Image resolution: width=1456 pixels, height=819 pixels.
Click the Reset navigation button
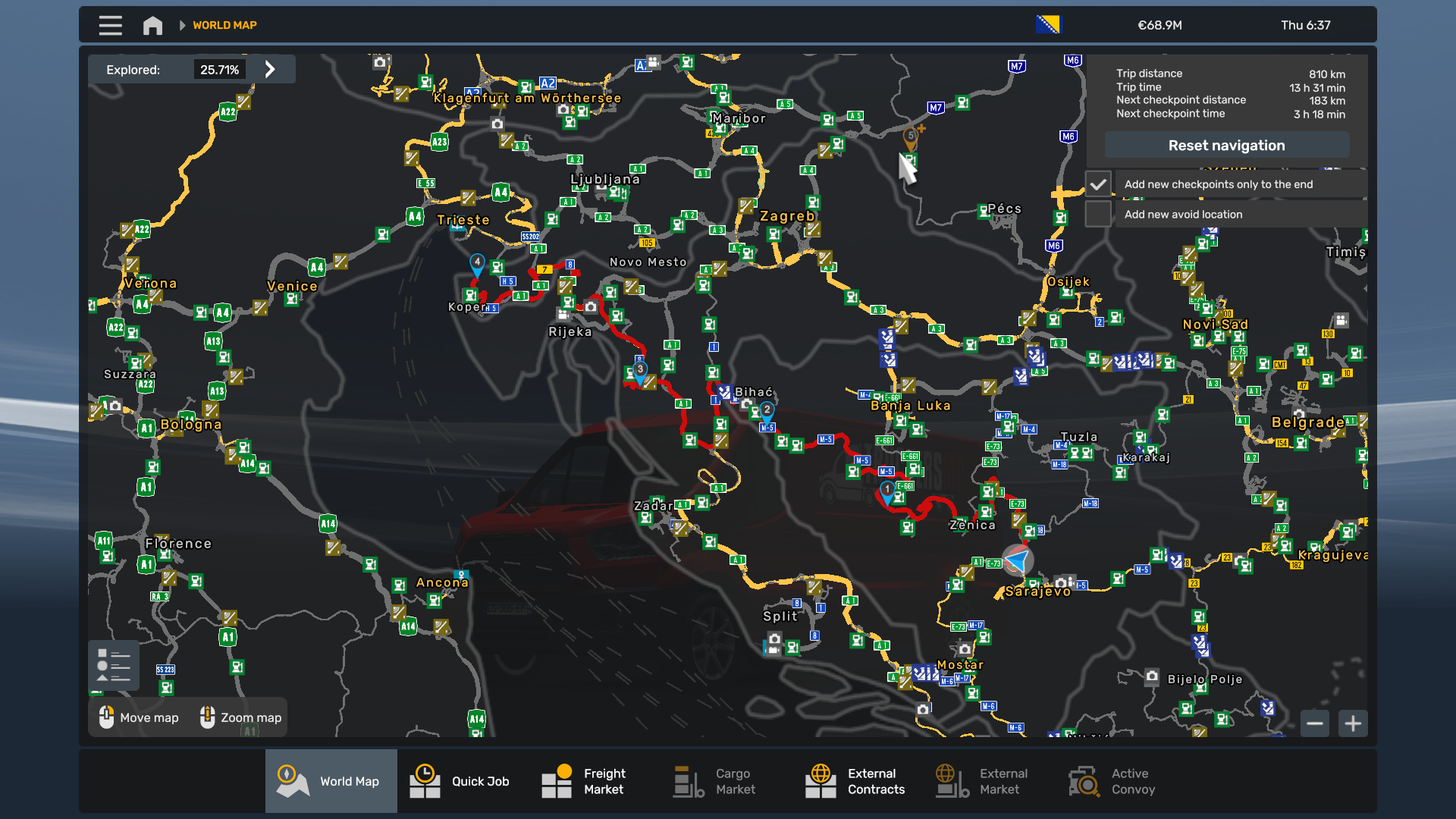[1226, 145]
